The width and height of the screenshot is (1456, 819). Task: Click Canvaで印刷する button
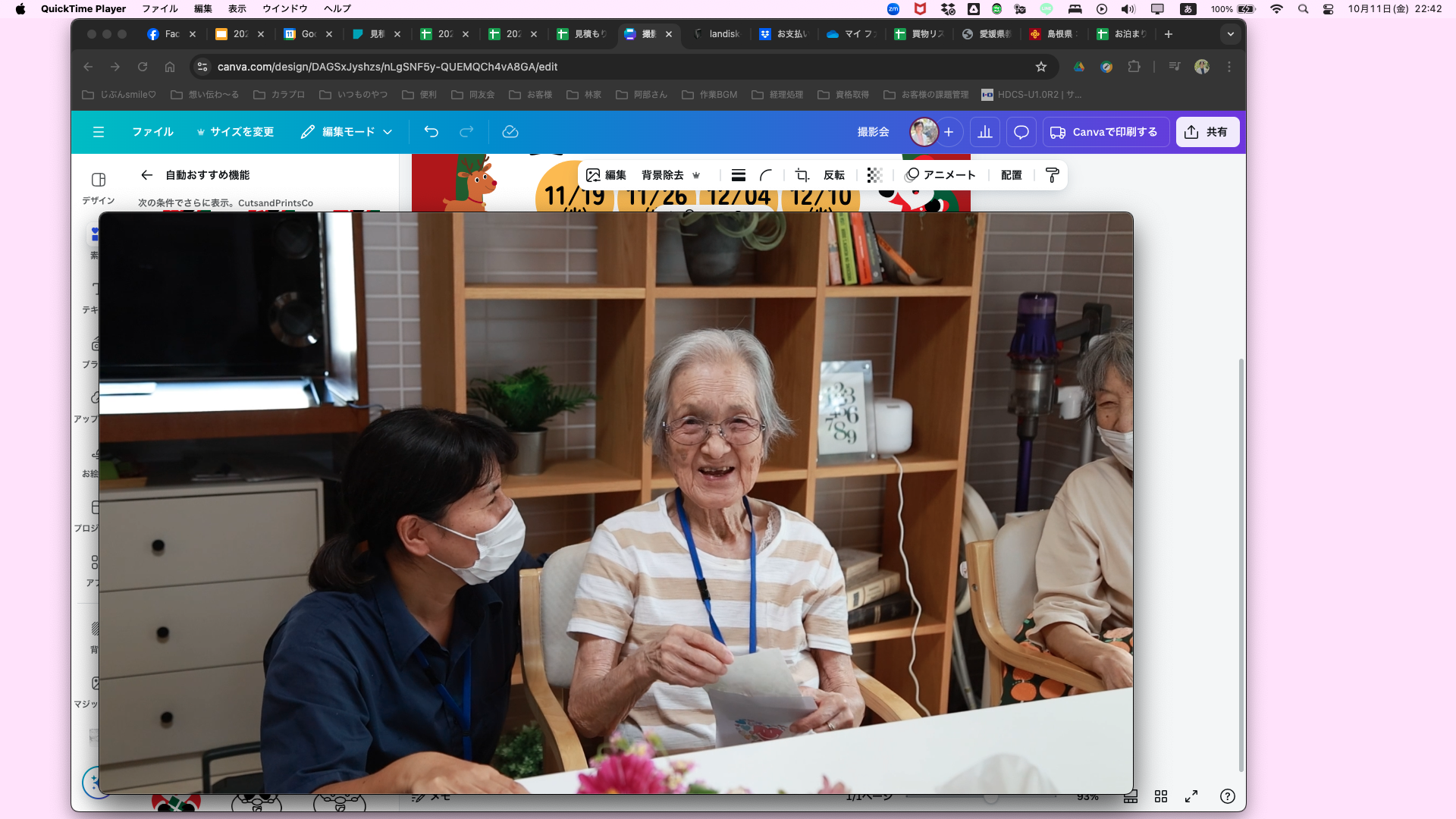click(x=1105, y=132)
